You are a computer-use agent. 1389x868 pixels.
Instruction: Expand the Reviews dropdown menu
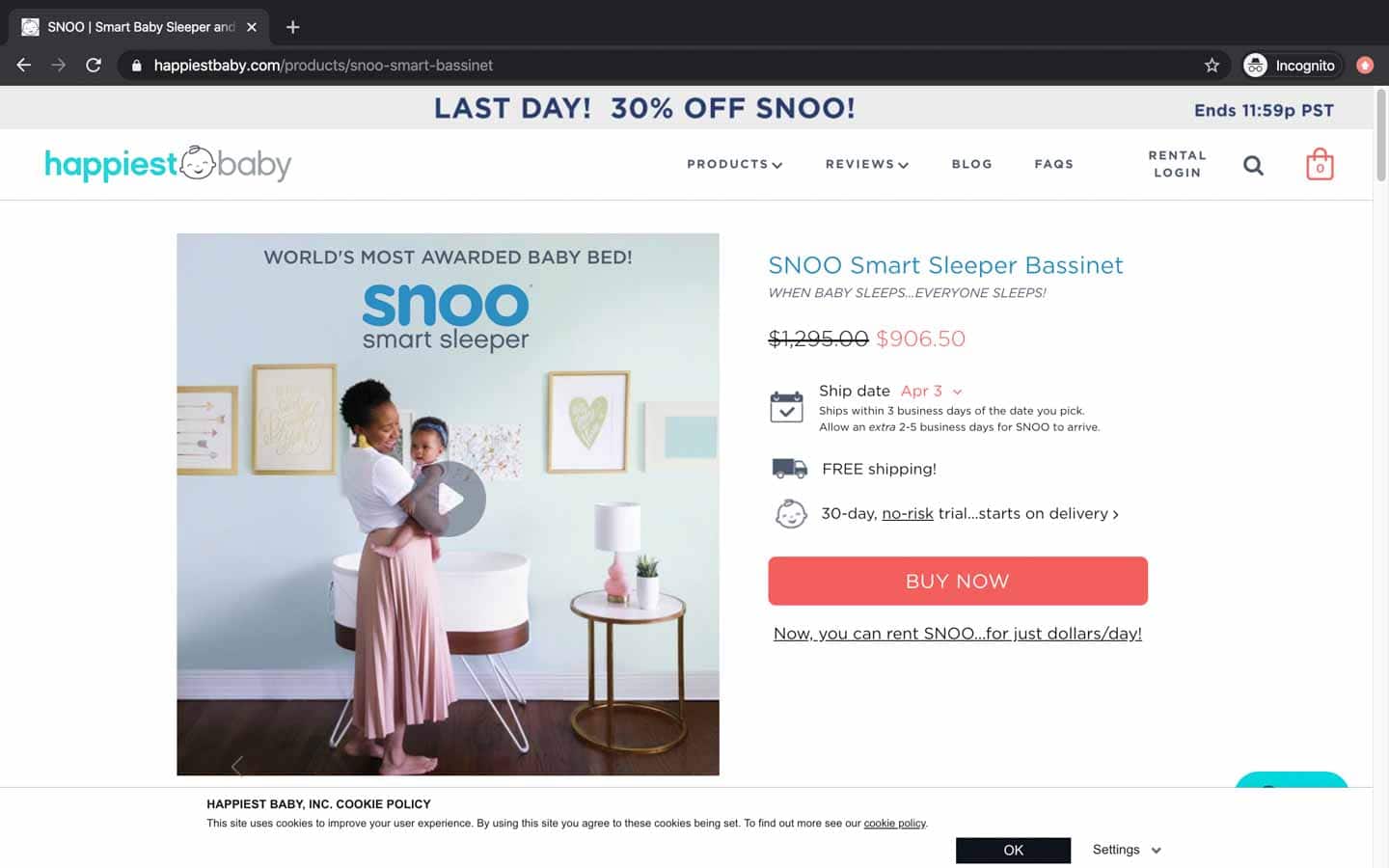tap(866, 164)
